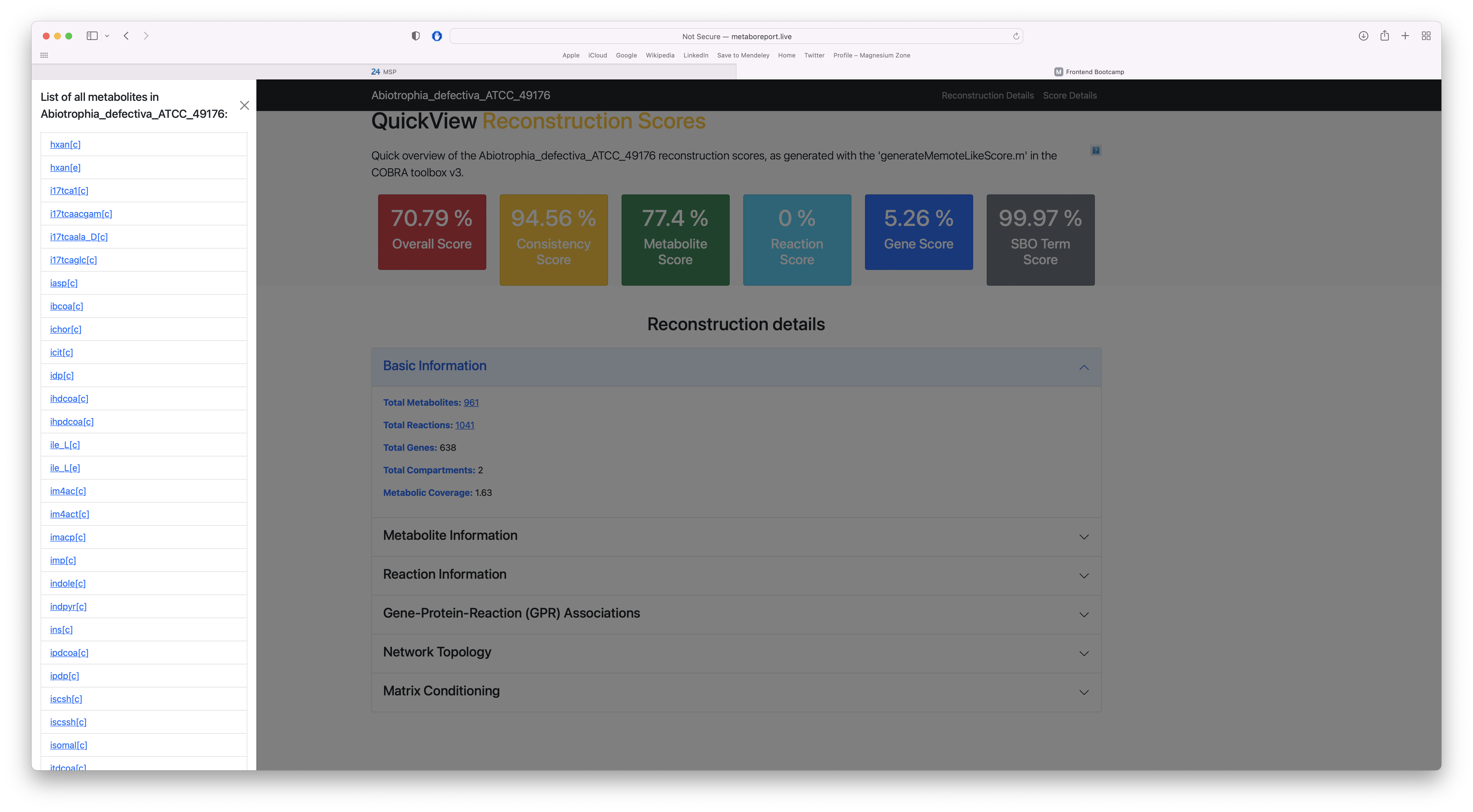Navigate forward in browser history

point(147,36)
